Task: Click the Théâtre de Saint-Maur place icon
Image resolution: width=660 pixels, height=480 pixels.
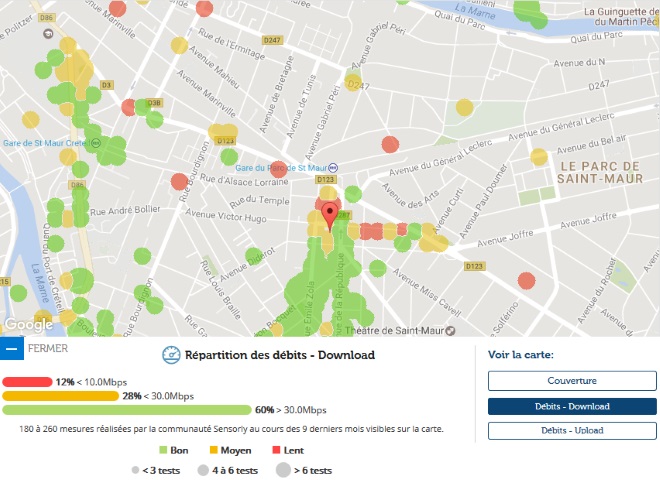Action: 451,329
